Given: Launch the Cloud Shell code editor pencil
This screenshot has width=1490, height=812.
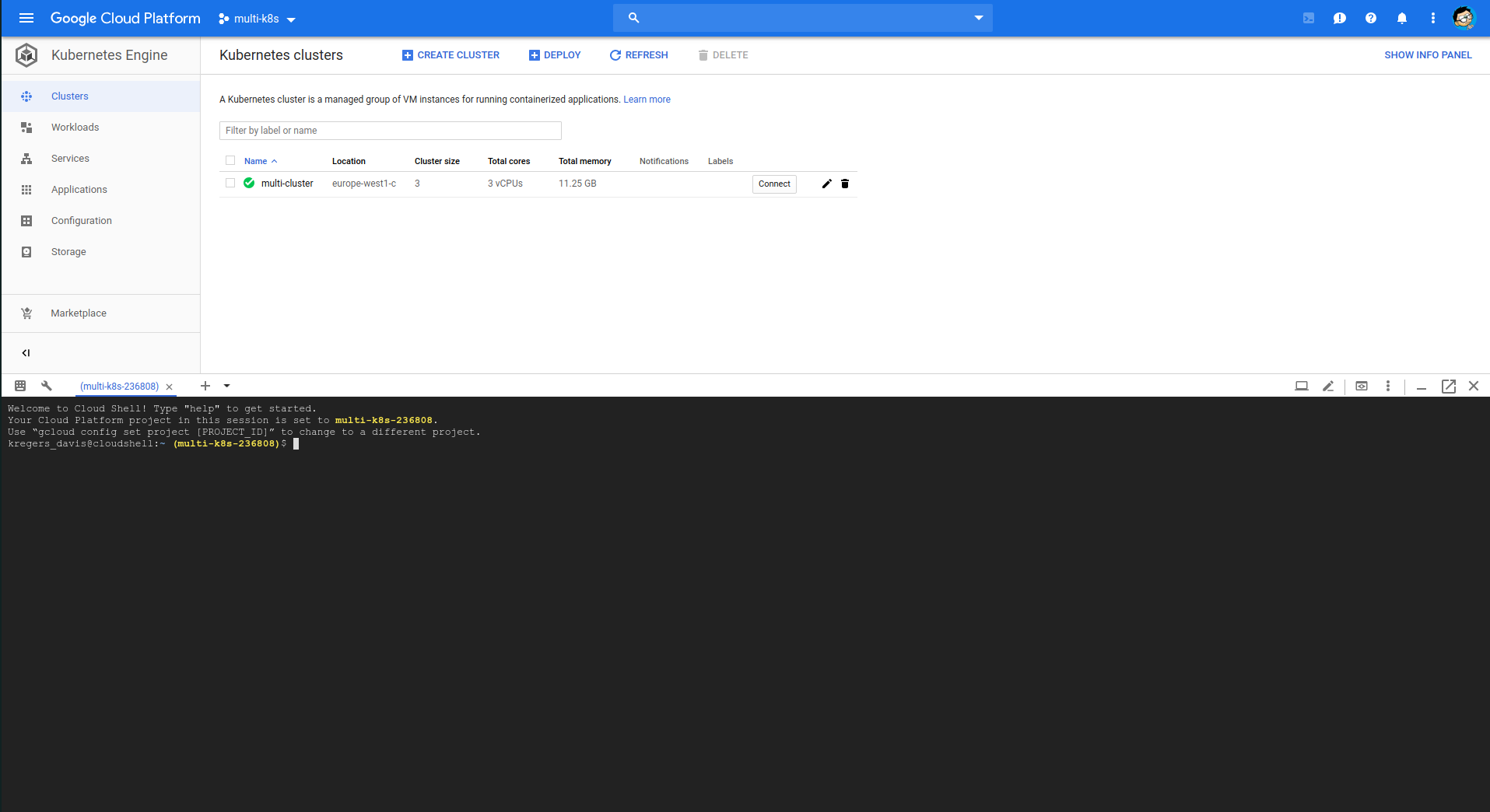Looking at the screenshot, I should tap(1328, 386).
